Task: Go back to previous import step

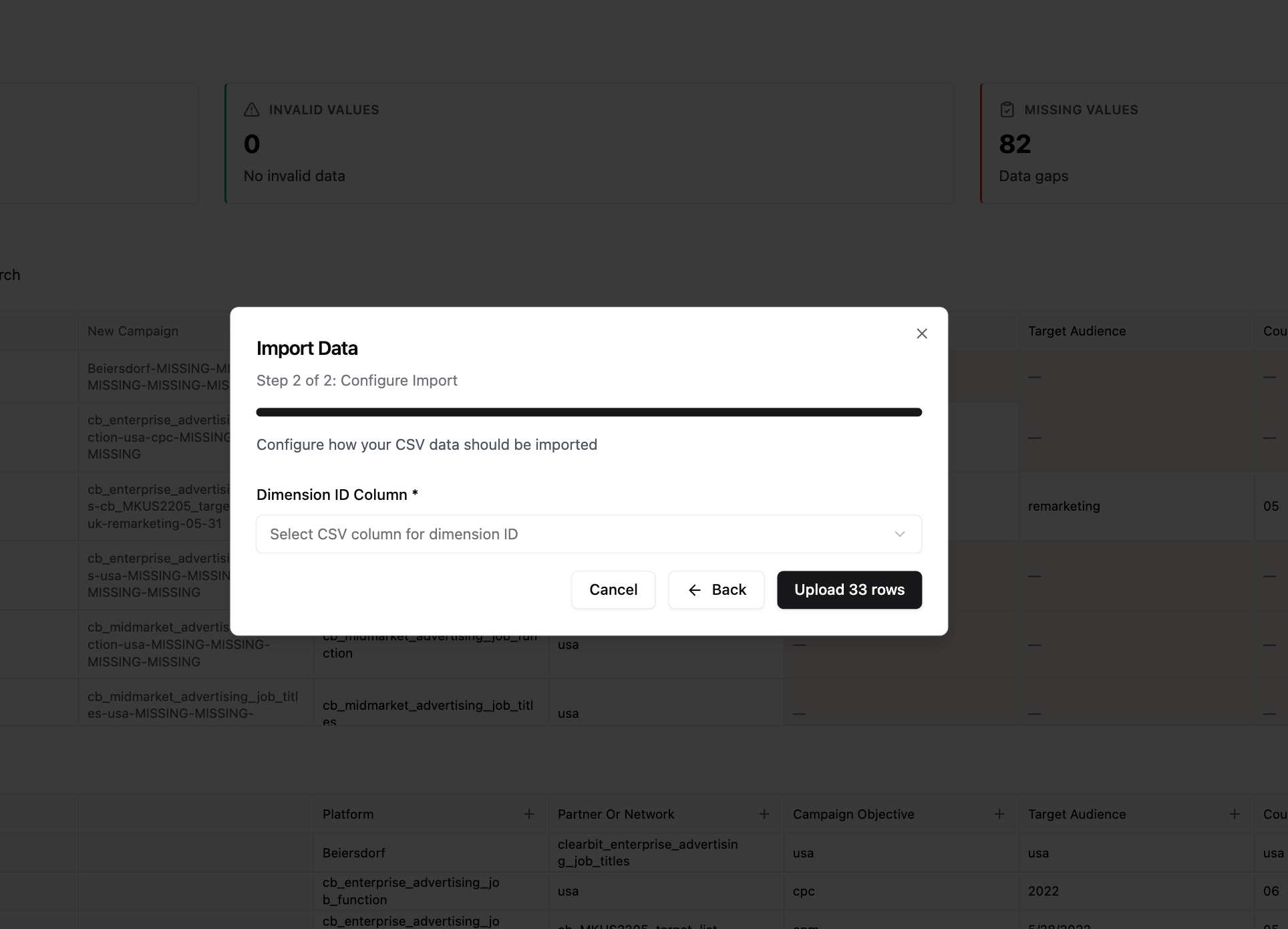Action: pyautogui.click(x=716, y=589)
